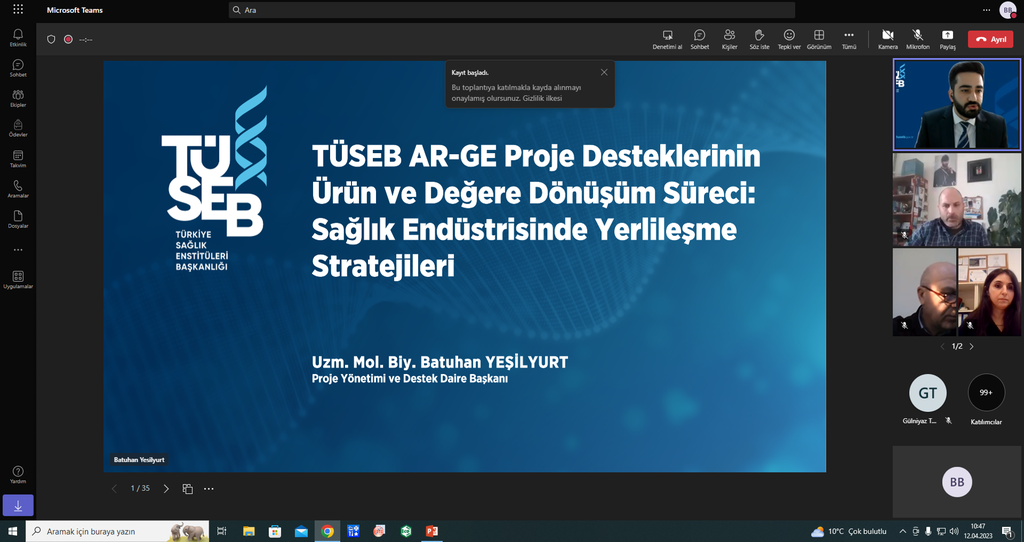The height and width of the screenshot is (542, 1024).
Task: Select the two-person video thumbnail
Action: 957,292
